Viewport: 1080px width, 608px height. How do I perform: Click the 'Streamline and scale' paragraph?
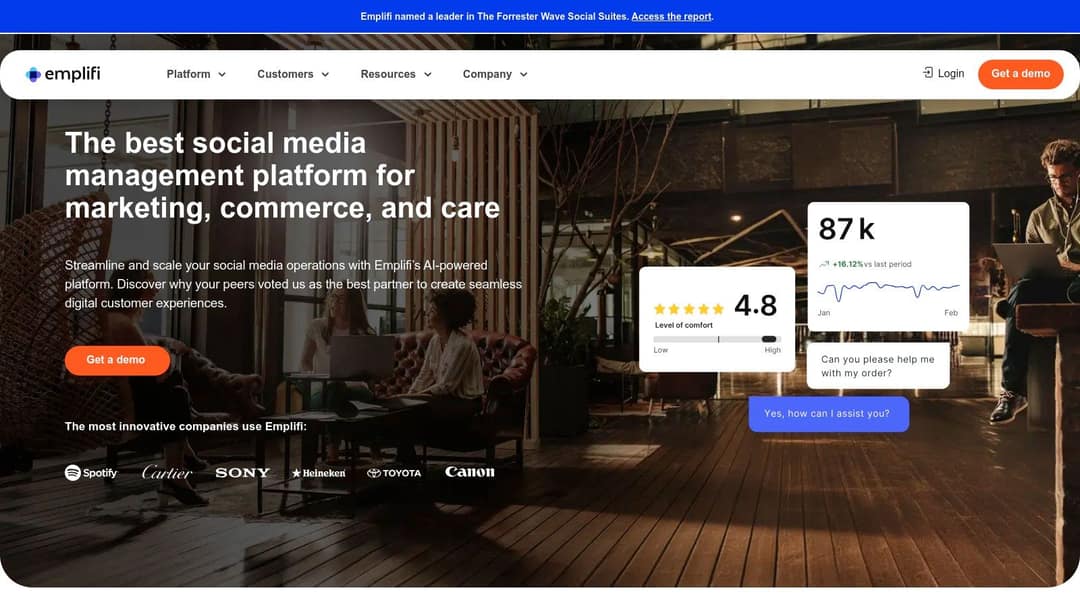(x=293, y=284)
